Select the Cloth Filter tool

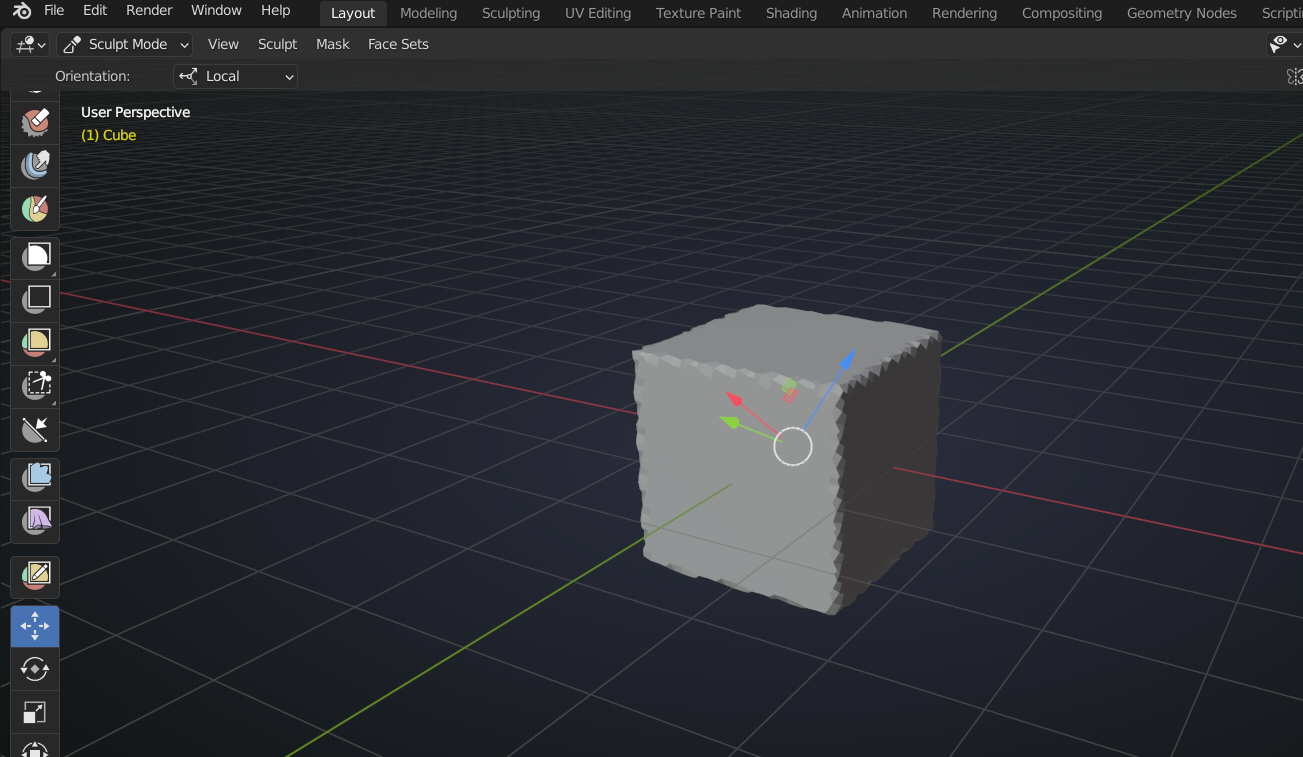click(35, 520)
